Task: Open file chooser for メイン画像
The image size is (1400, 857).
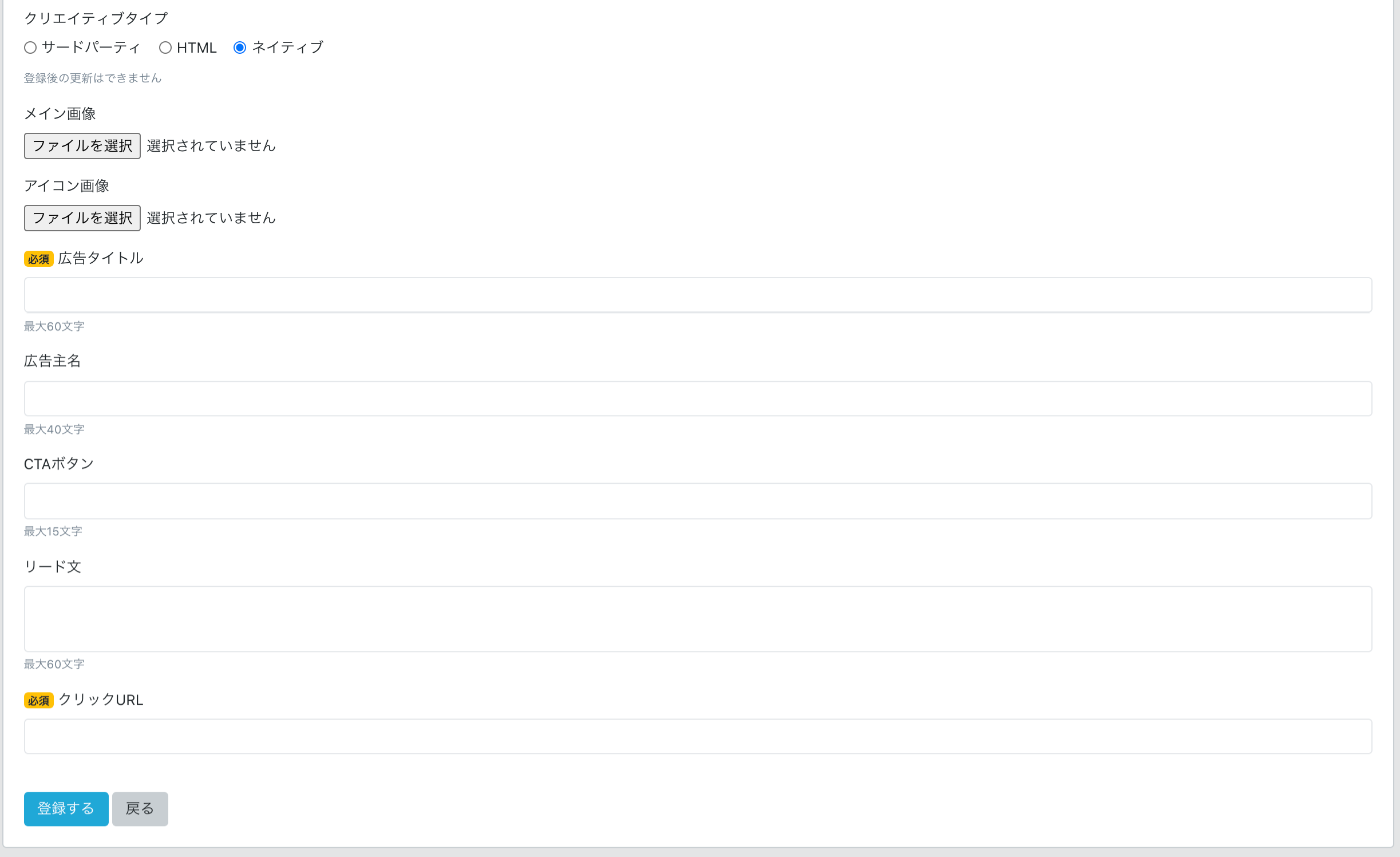Action: [82, 146]
